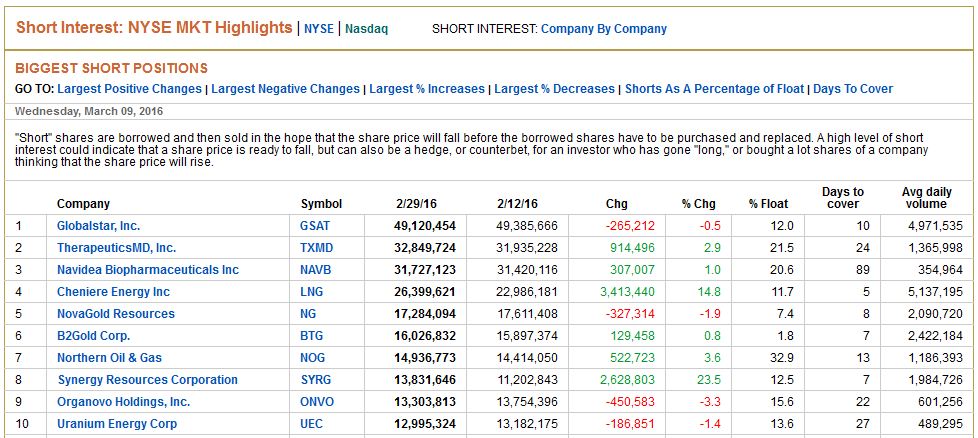Click the Avg daily volume column header

[x=924, y=197]
